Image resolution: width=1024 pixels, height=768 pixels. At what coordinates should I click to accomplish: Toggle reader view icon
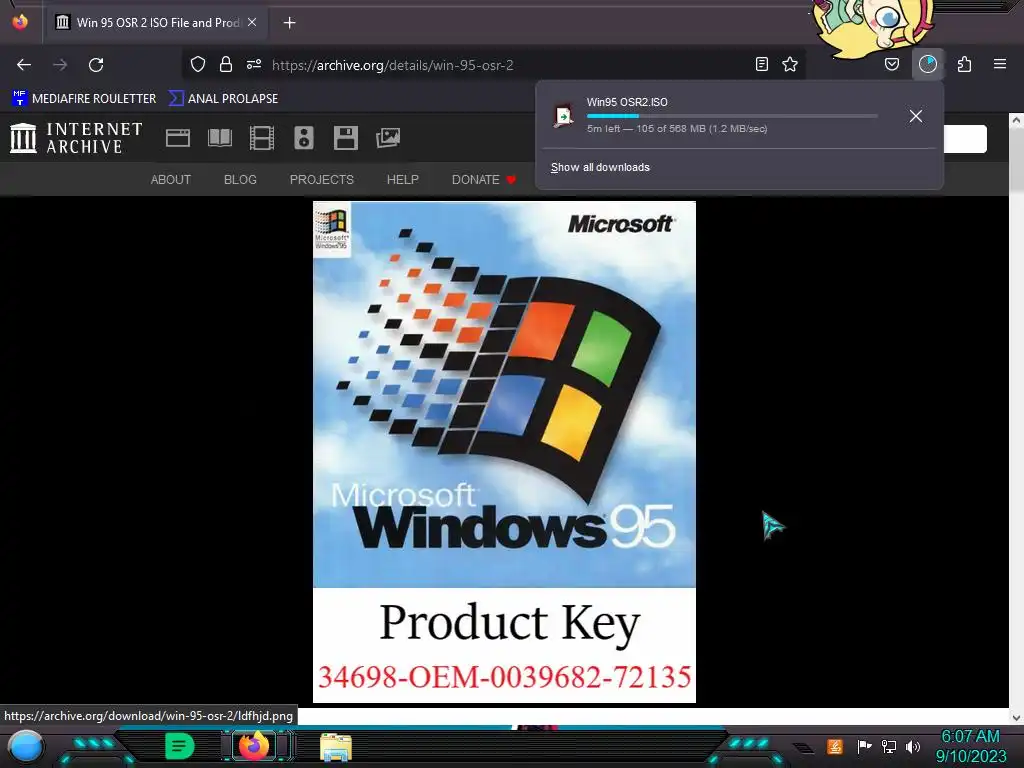point(761,64)
